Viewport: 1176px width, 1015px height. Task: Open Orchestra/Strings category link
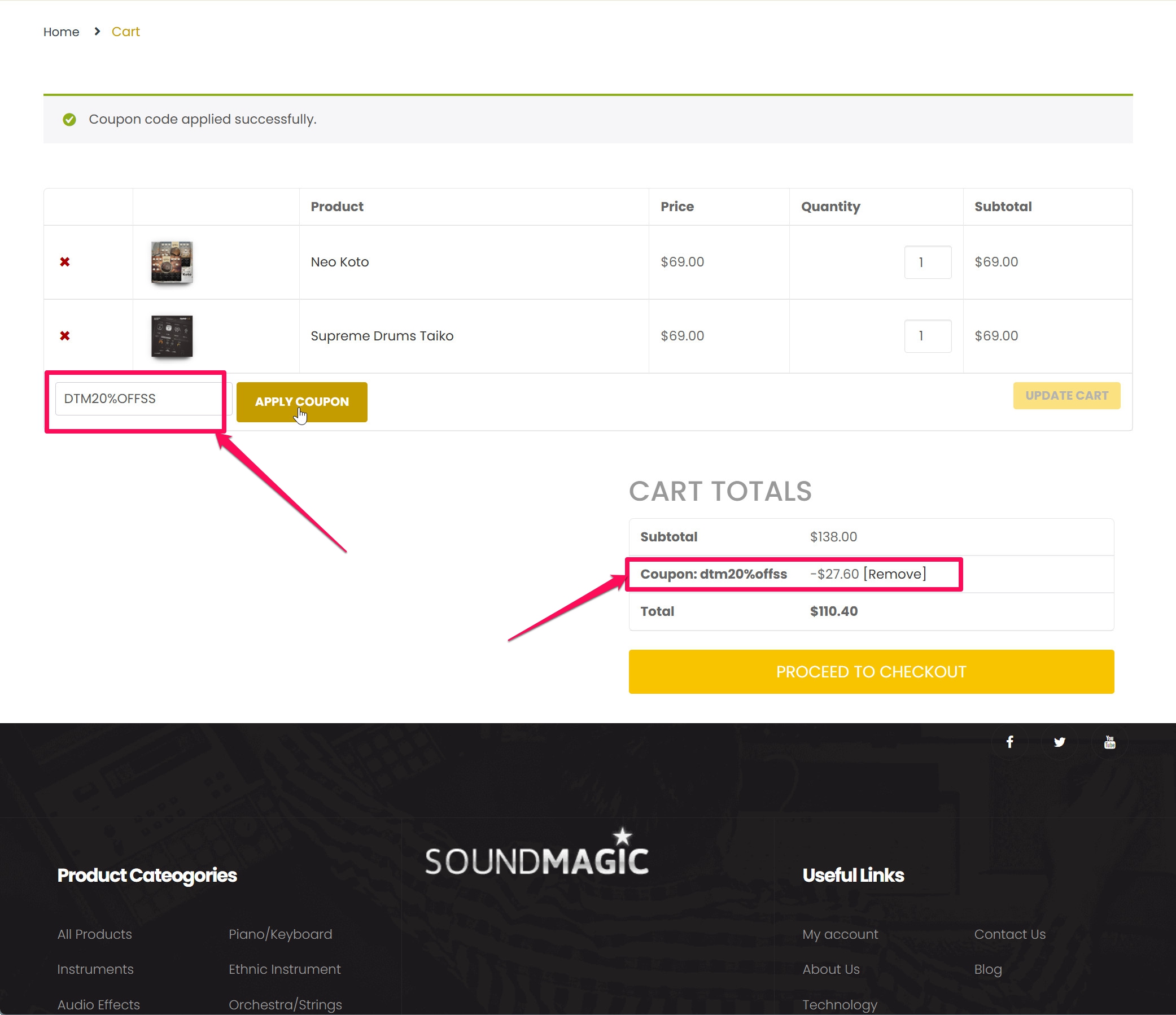[286, 1004]
